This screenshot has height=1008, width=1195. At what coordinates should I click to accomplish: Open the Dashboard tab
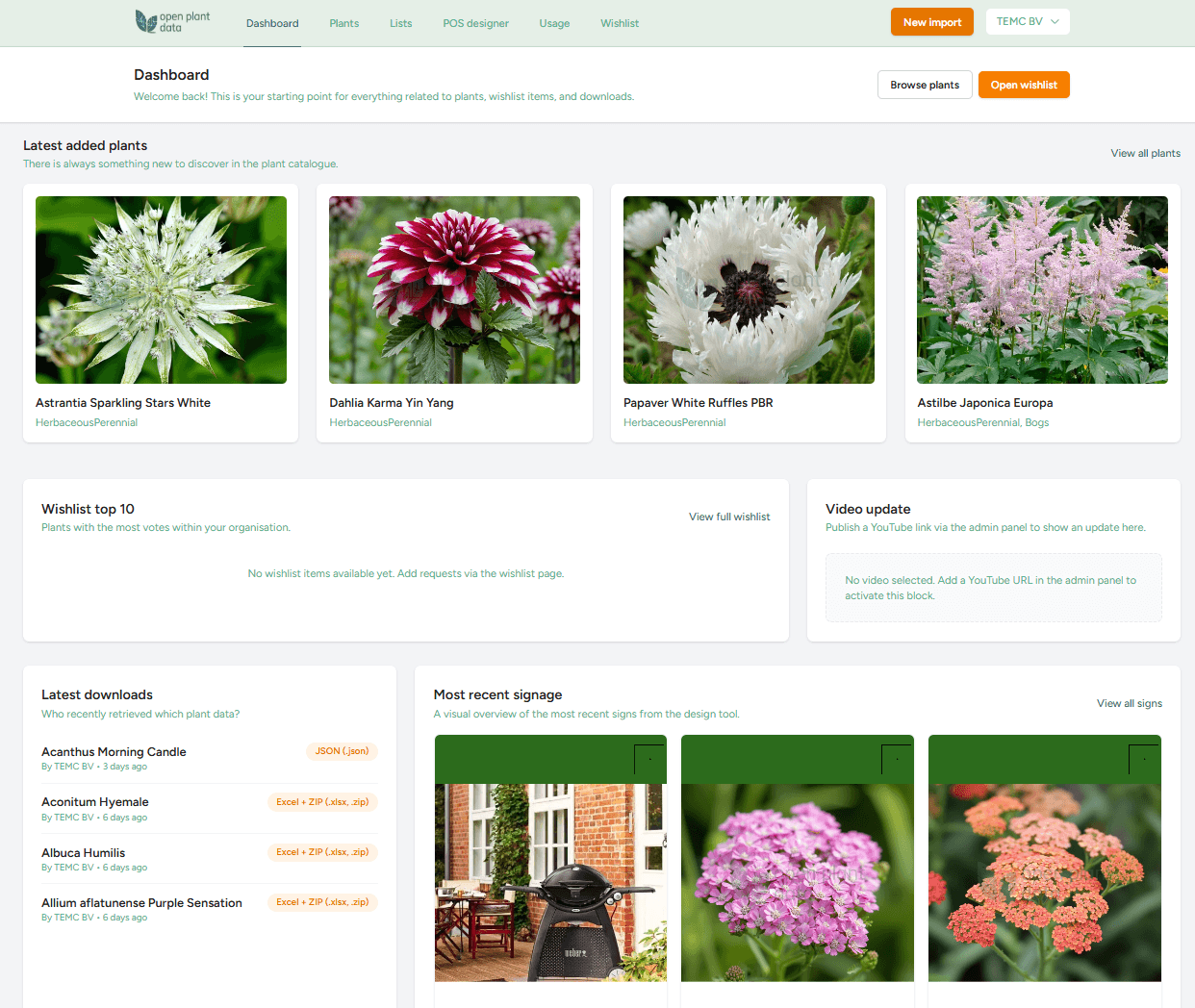click(272, 23)
